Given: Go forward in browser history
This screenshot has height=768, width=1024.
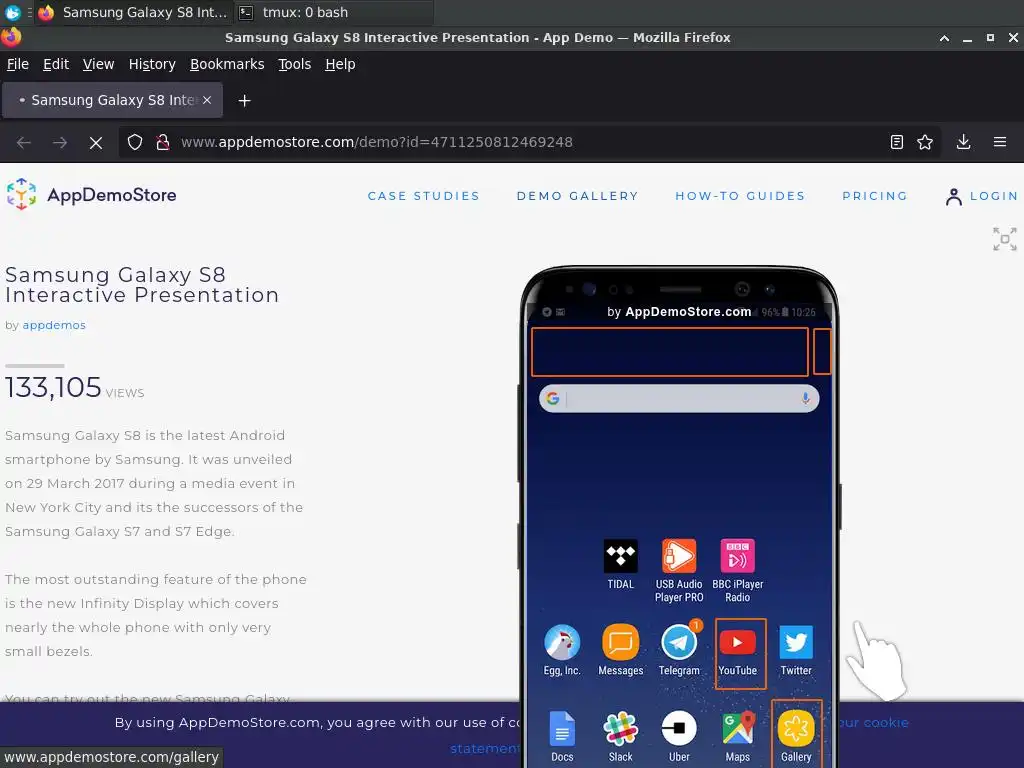Looking at the screenshot, I should pos(60,142).
